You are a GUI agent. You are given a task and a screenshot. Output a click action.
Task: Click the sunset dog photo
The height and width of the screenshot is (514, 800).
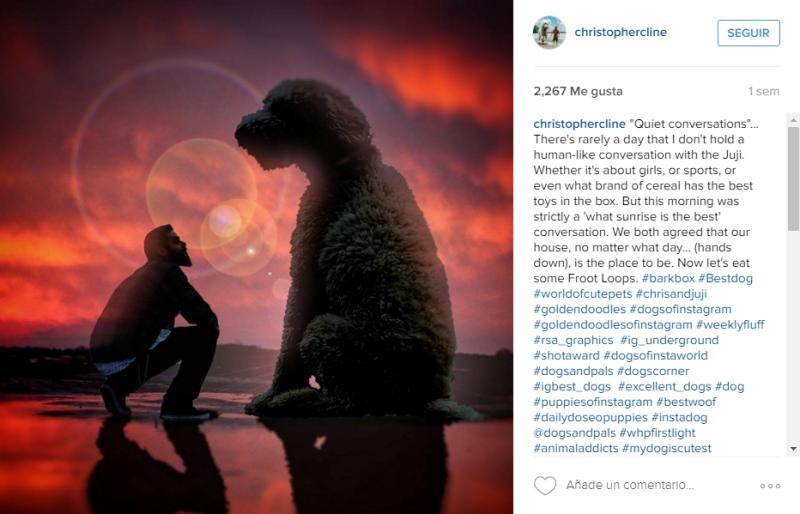[x=256, y=257]
